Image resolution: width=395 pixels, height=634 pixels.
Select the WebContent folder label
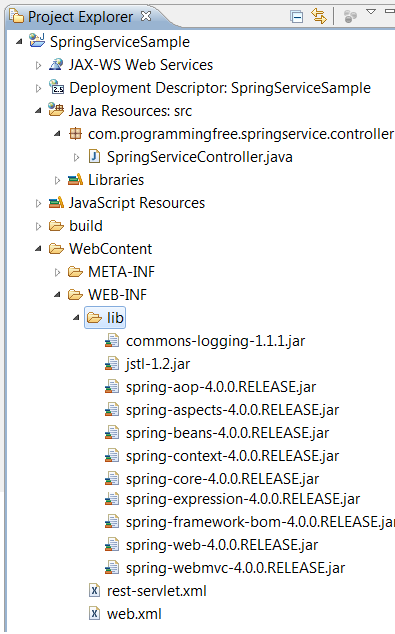[x=110, y=249]
